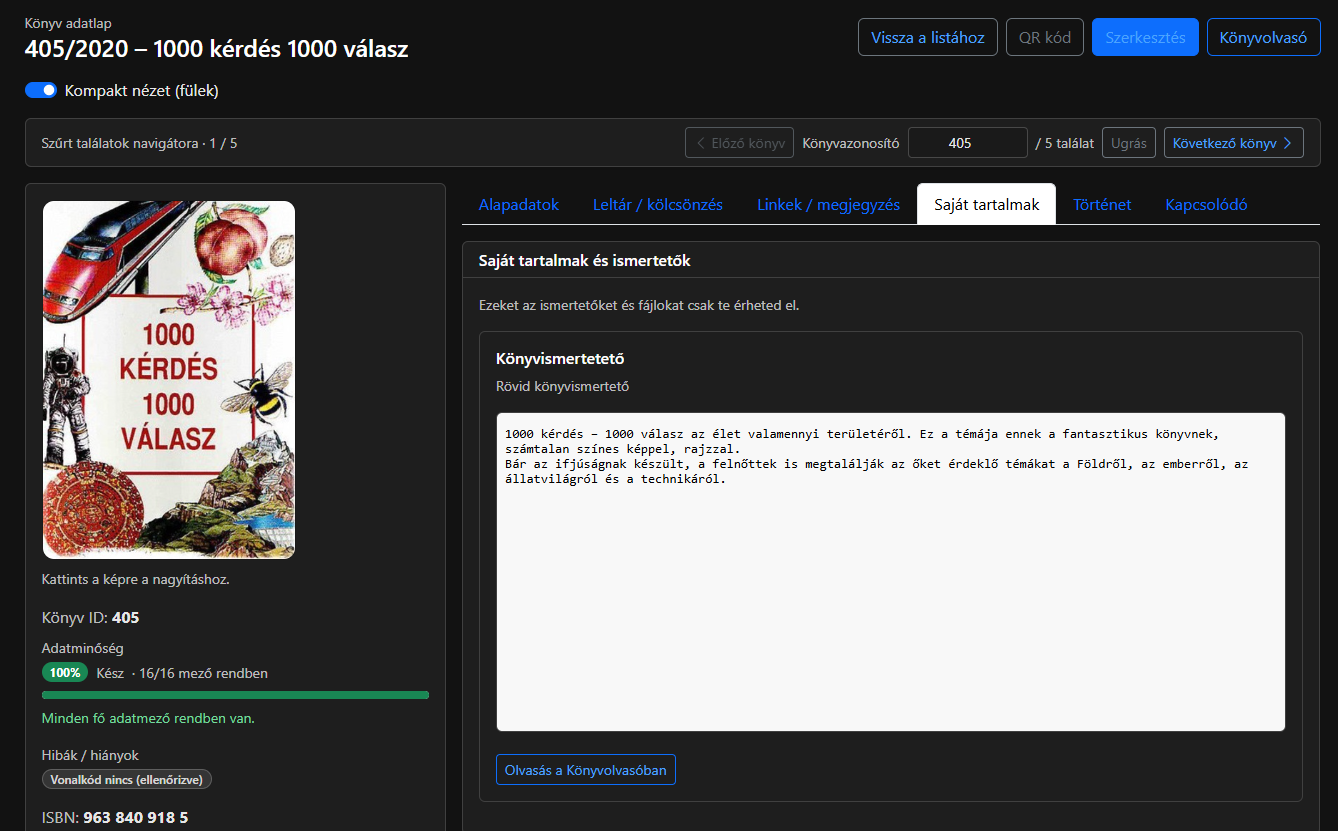This screenshot has height=831, width=1338.
Task: Click the Kattints a képre a nagyításhoz hint
Action: (x=136, y=579)
